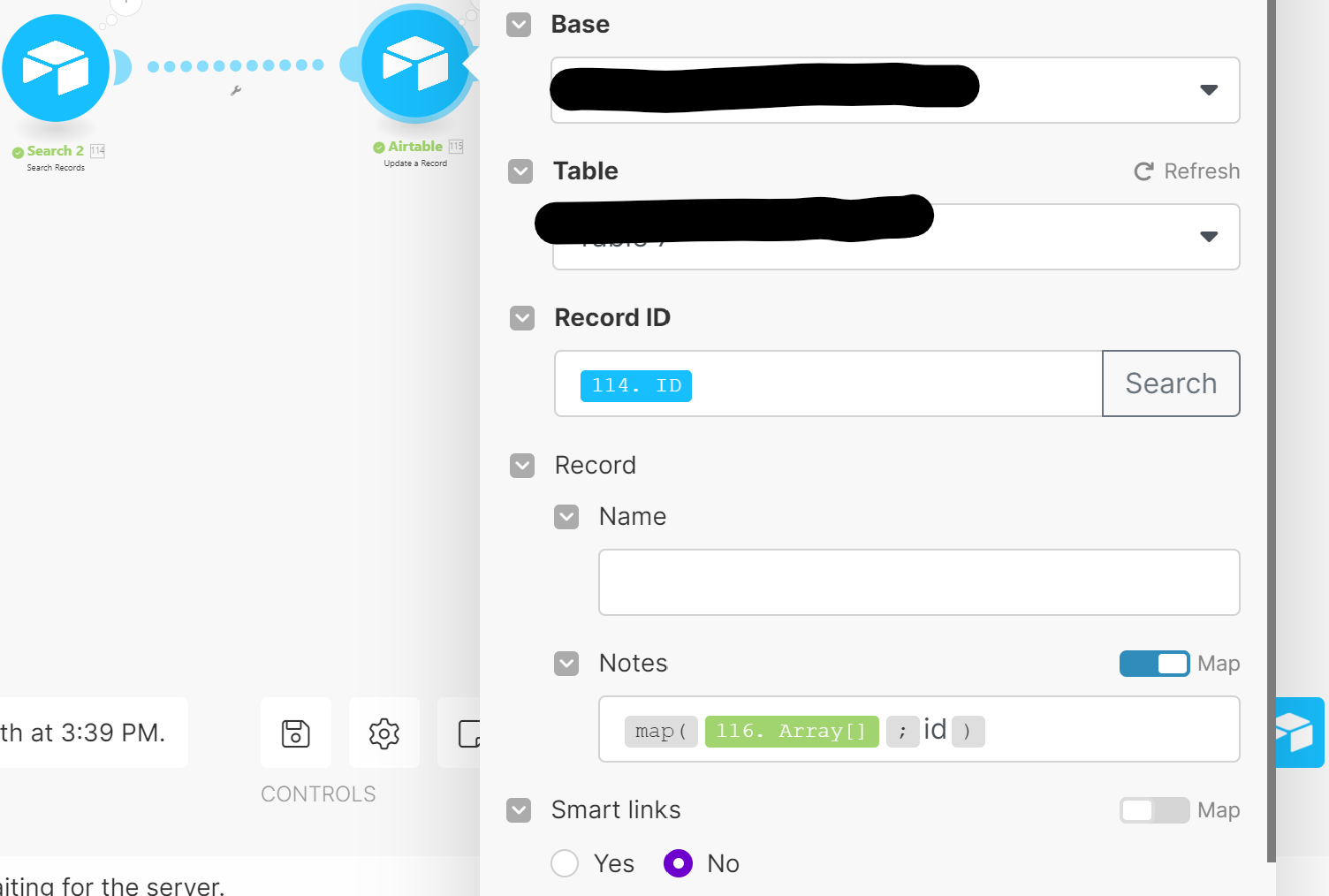Open the Airtable Update a Record module
The image size is (1329, 896).
(415, 65)
